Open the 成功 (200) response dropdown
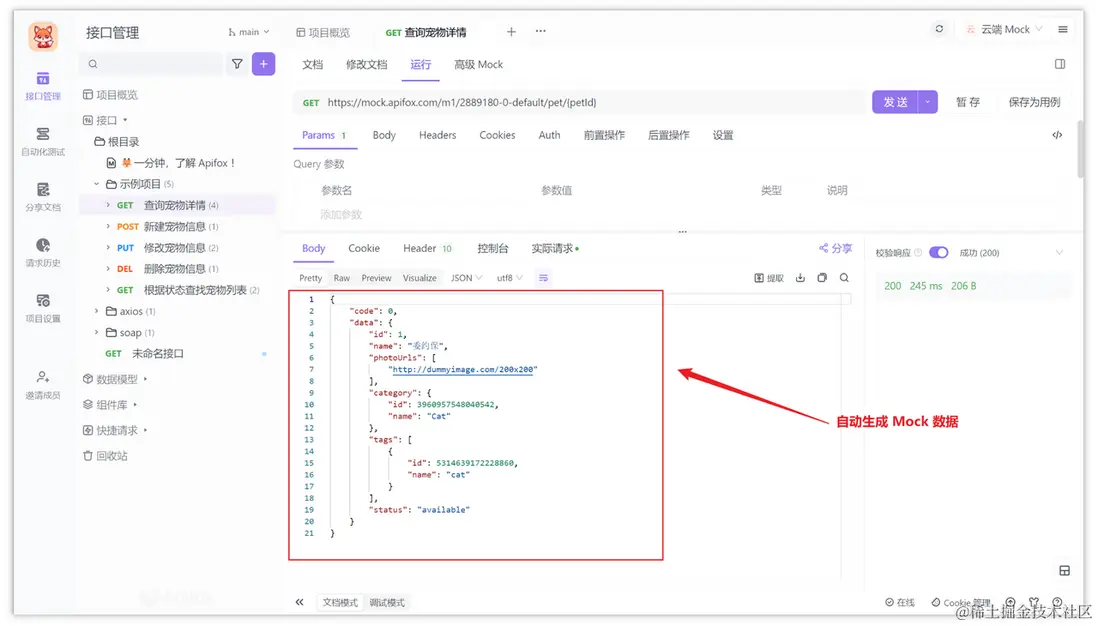Viewport: 1098px width, 626px height. point(1010,253)
